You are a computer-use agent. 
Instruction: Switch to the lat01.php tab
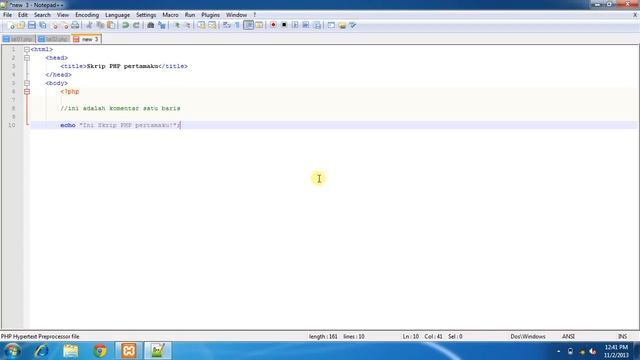18,39
